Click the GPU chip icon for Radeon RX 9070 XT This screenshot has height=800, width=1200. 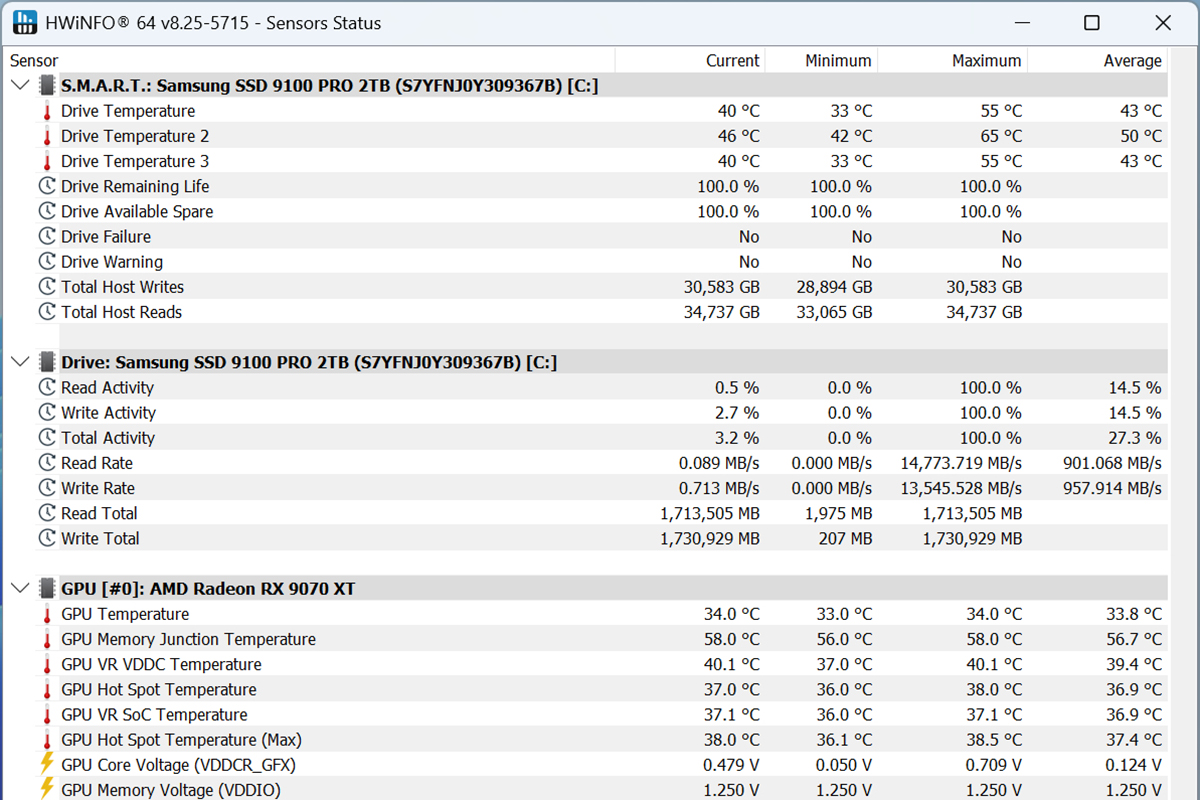click(x=47, y=589)
